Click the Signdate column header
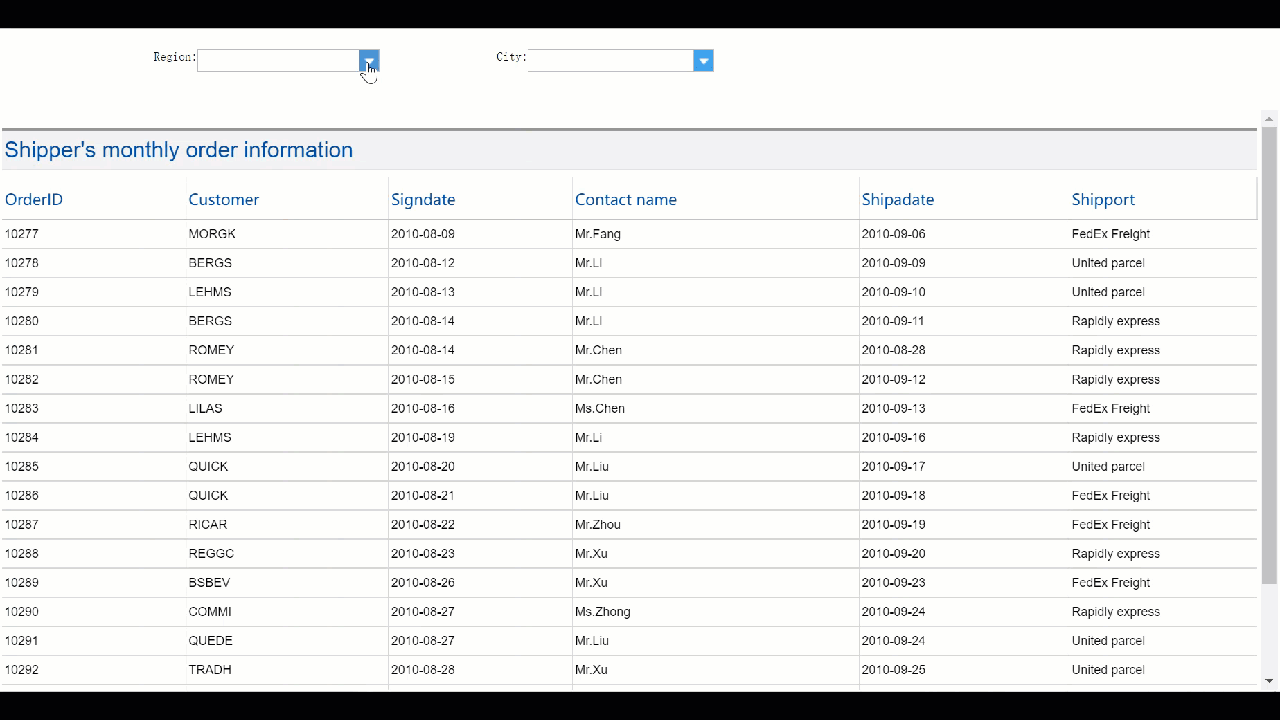This screenshot has width=1280, height=720. click(423, 199)
